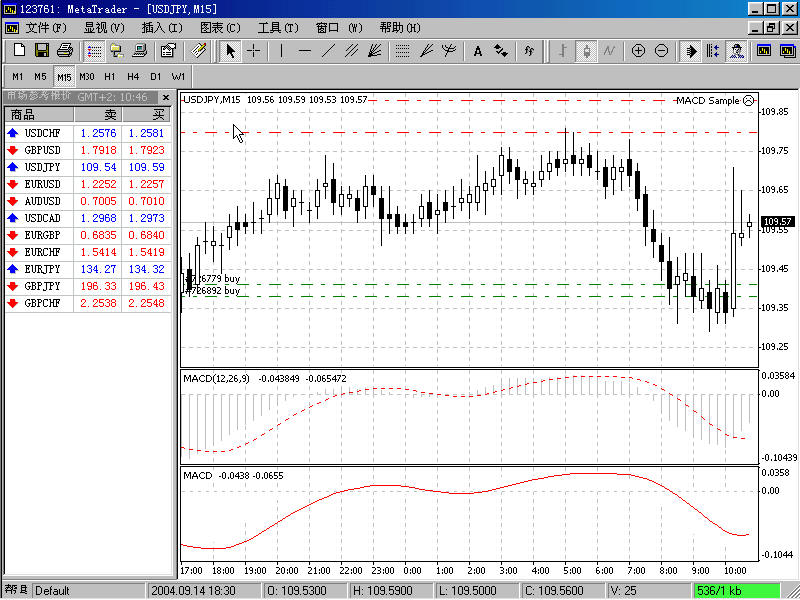Switch to H4 timeframe
Screen dimensions: 800x600
[133, 77]
